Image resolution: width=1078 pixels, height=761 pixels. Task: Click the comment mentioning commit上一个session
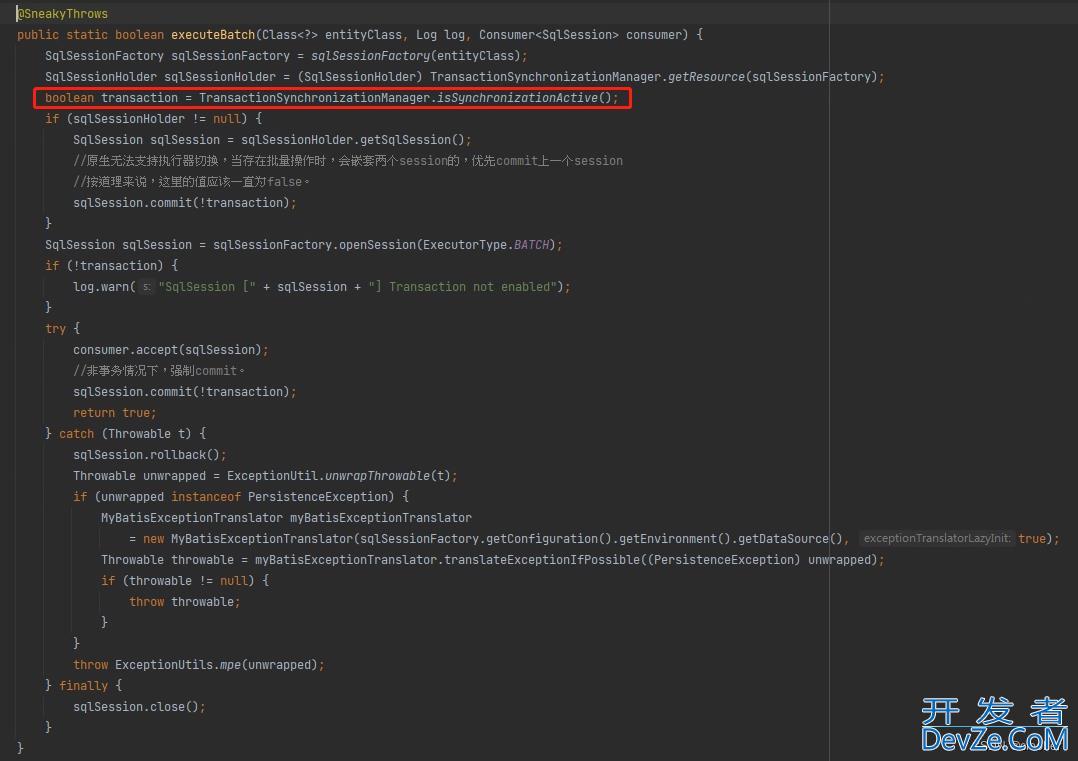[348, 161]
